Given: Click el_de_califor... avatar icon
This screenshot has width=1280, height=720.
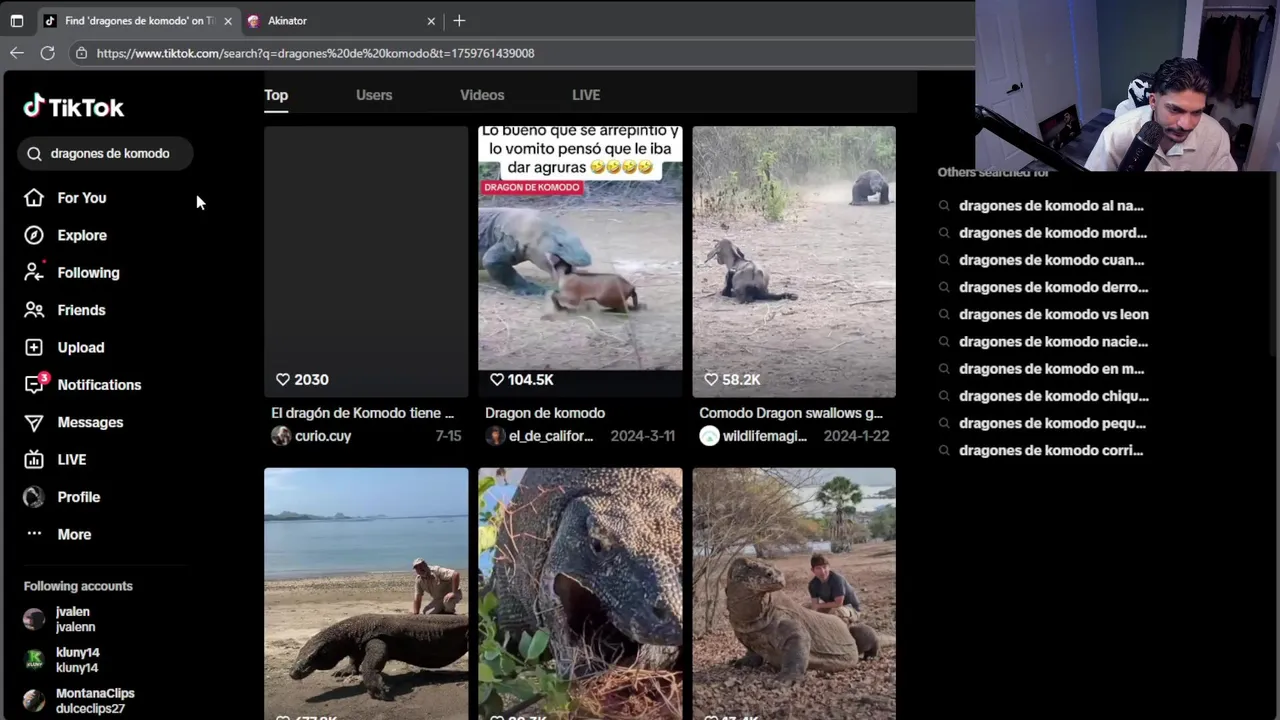Looking at the screenshot, I should point(495,436).
